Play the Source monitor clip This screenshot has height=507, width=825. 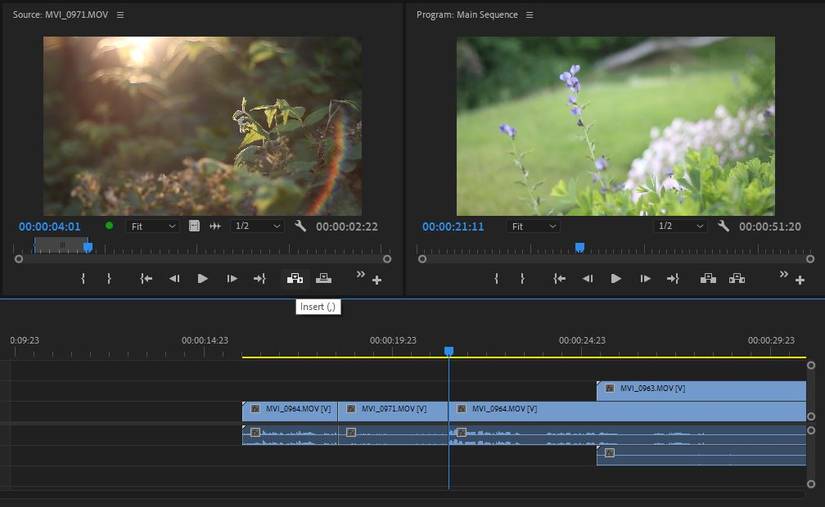202,279
